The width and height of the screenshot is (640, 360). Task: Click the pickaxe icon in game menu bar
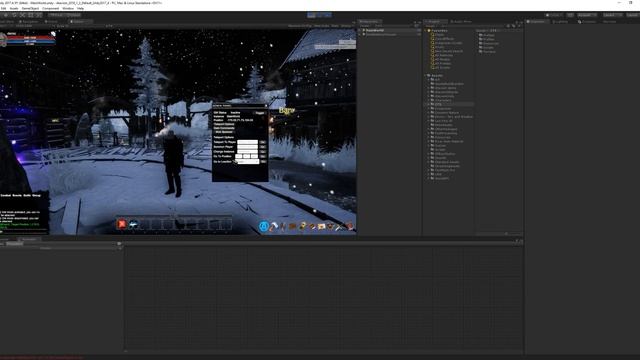273,227
